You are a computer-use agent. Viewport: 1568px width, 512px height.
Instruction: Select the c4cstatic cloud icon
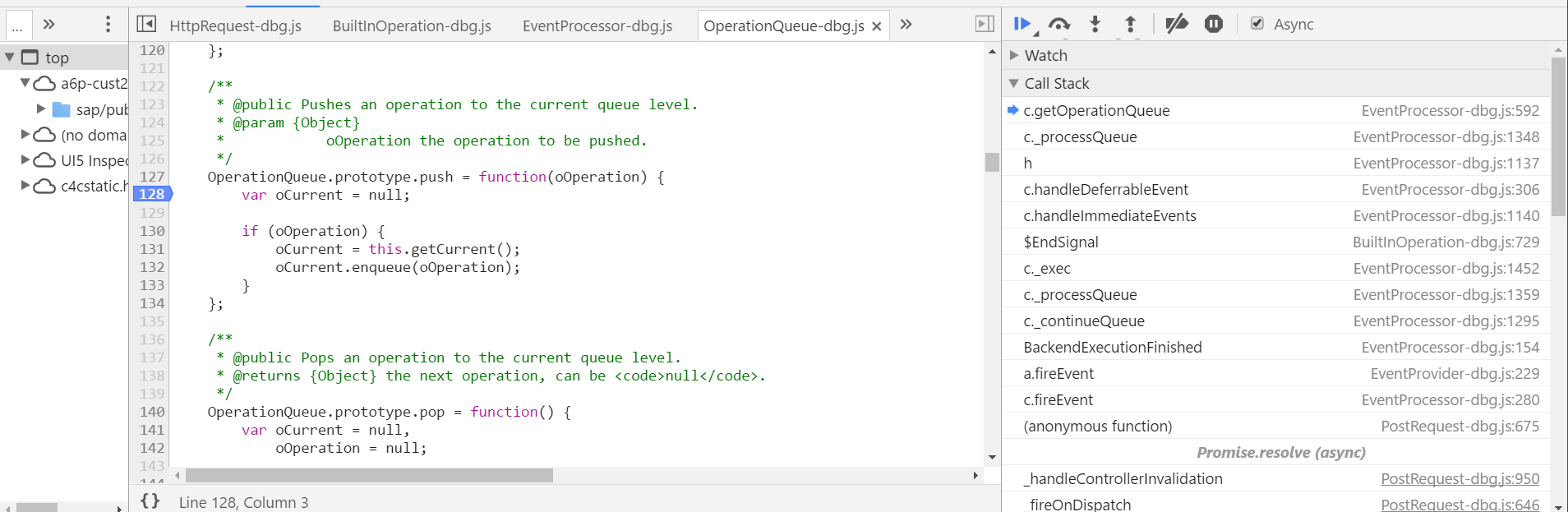coord(44,186)
